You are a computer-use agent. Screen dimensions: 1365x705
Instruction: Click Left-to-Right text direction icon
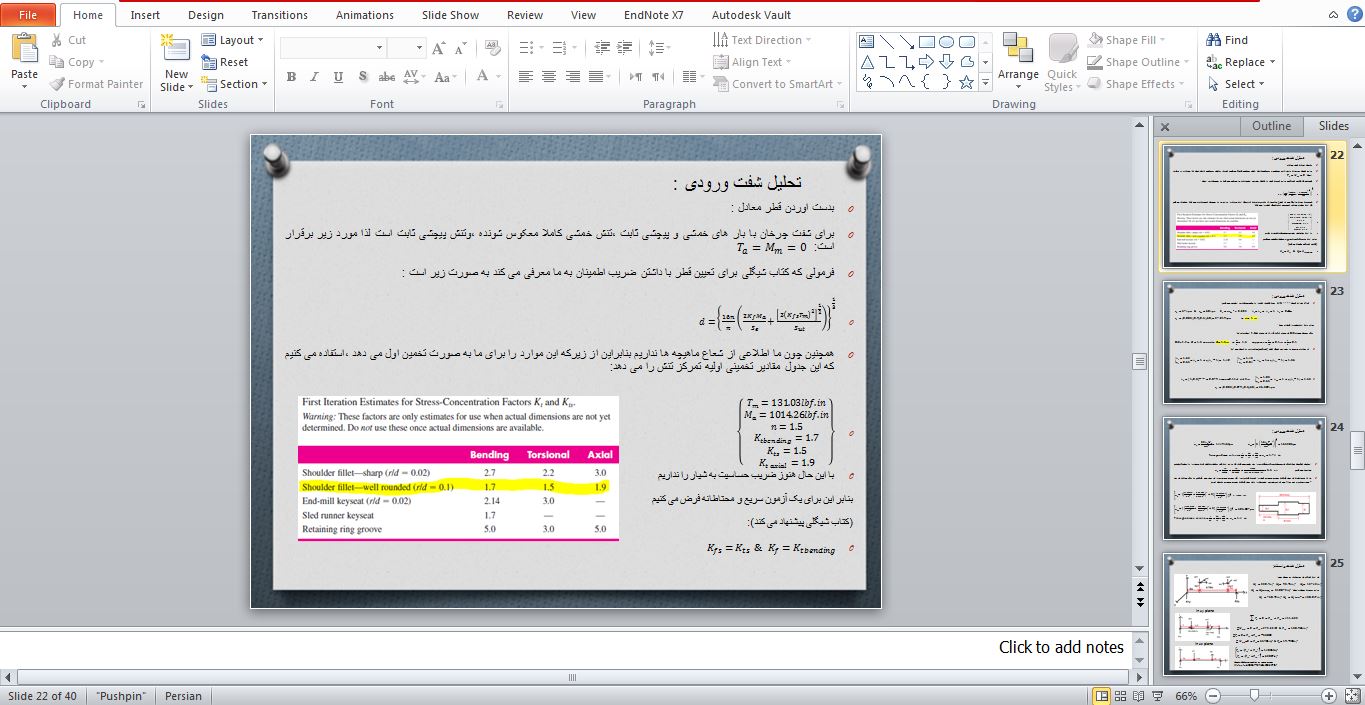[x=635, y=76]
